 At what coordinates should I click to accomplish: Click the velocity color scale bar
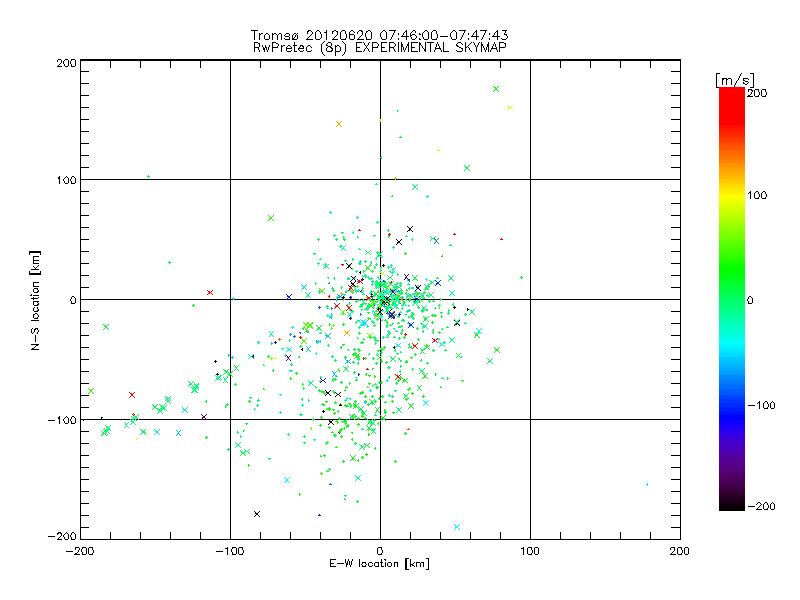click(x=732, y=299)
